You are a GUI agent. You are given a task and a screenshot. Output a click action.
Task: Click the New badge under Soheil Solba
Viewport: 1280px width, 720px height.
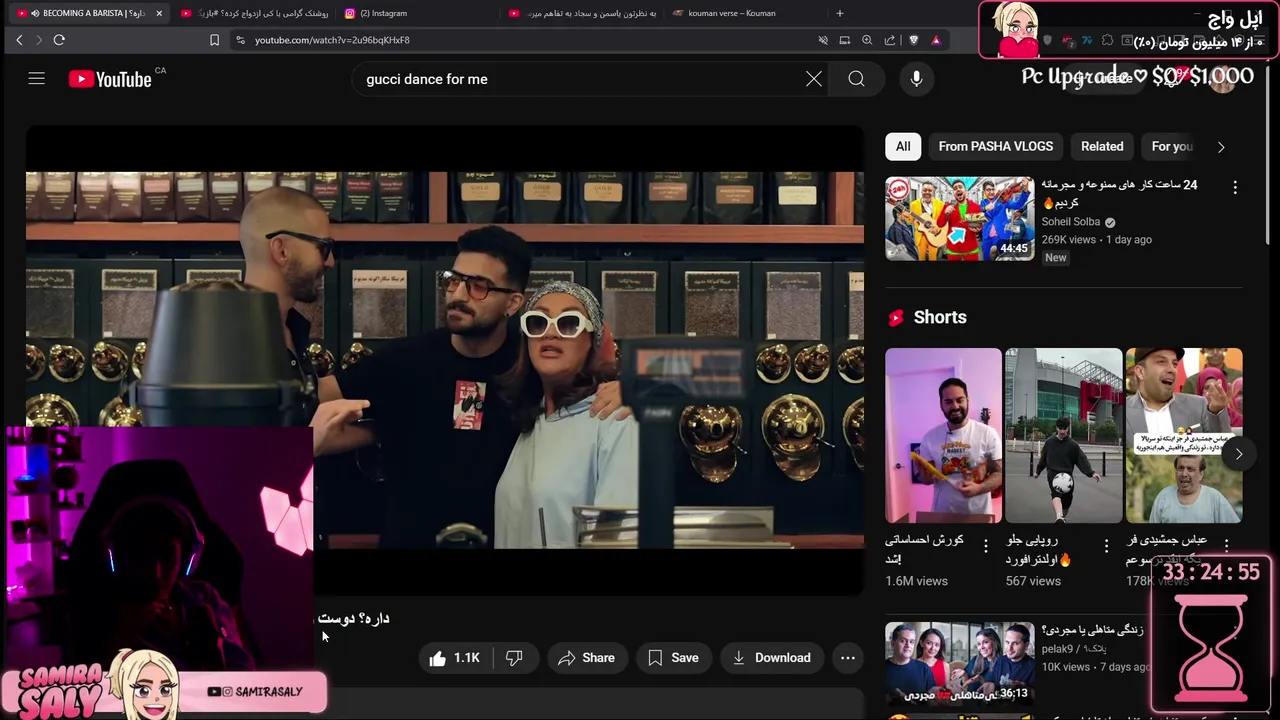1056,258
